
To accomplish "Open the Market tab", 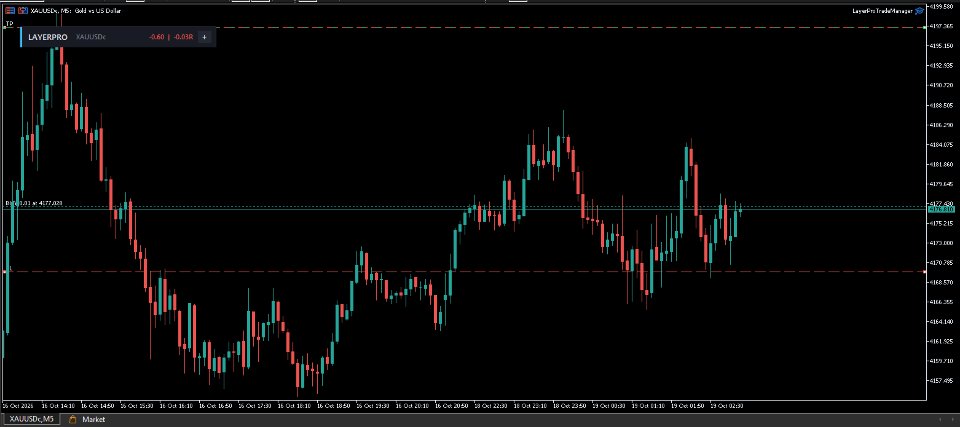I will (94, 420).
